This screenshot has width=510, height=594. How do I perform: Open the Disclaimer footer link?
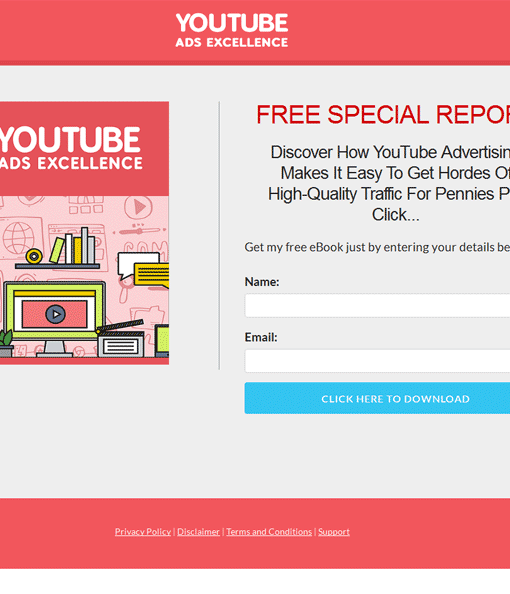(199, 531)
